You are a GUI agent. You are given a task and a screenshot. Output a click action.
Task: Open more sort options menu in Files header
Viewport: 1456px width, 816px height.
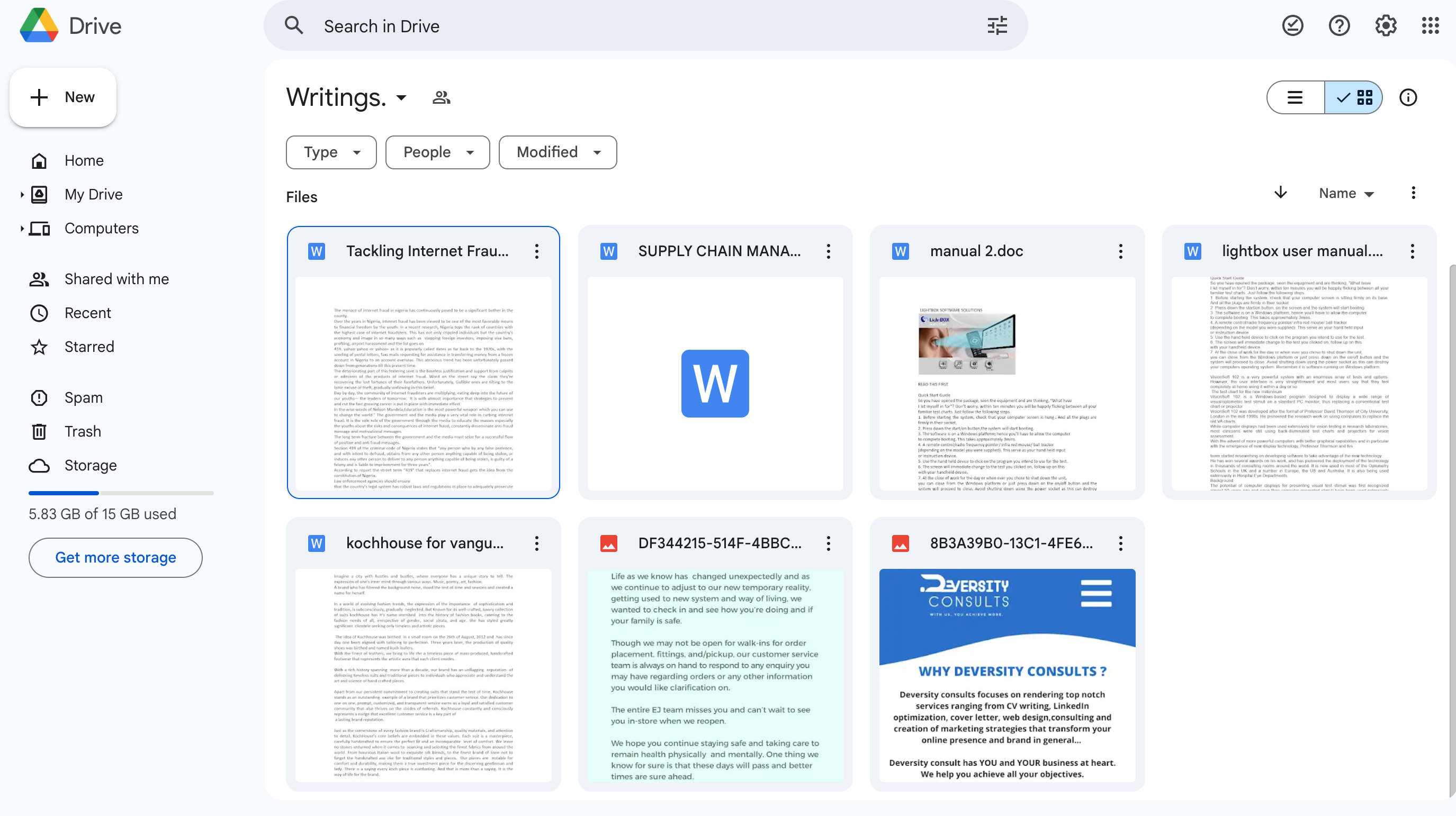[1413, 193]
